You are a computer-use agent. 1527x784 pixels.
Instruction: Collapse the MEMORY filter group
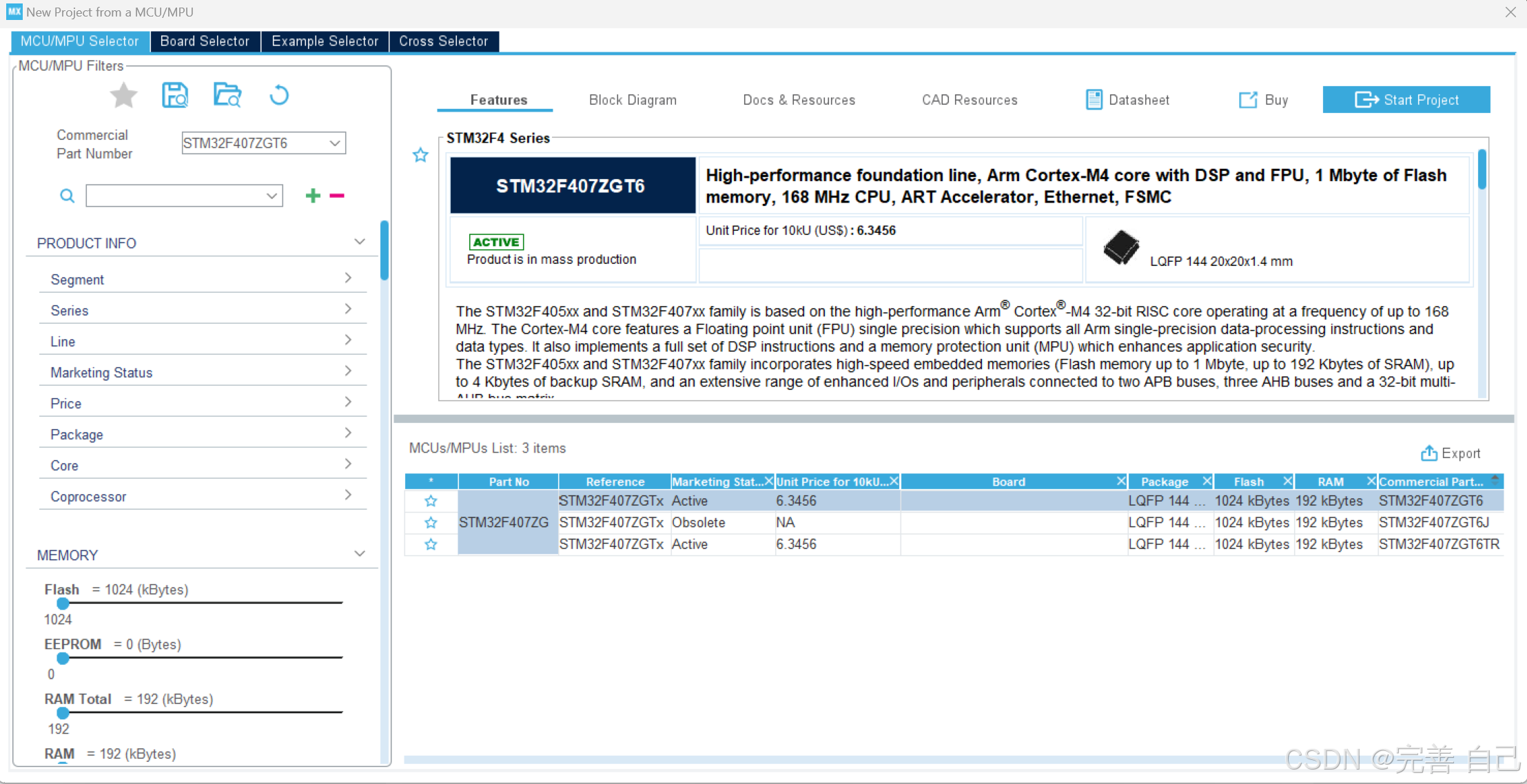(x=360, y=554)
